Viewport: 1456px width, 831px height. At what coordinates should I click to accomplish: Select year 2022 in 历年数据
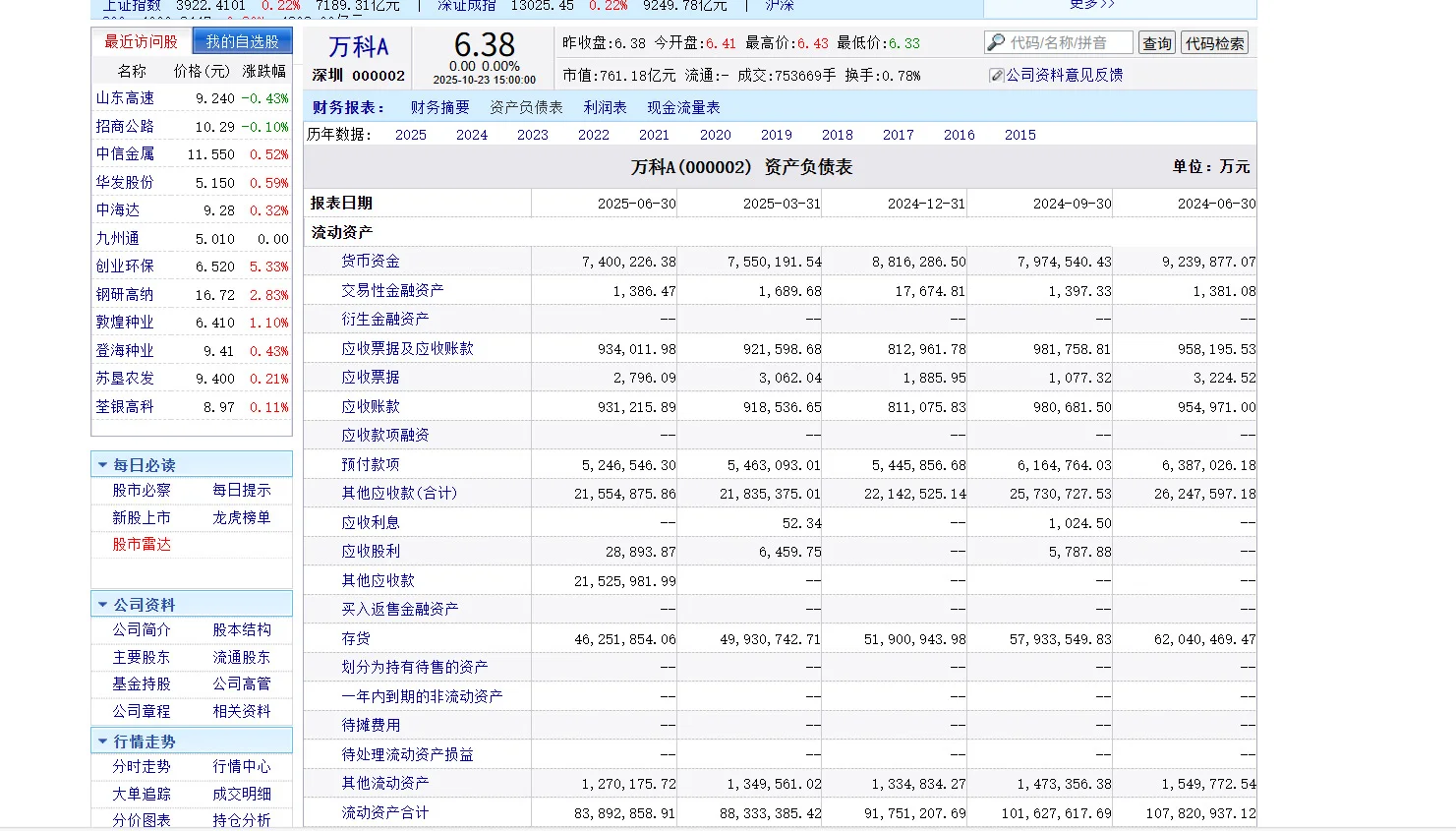tap(594, 135)
